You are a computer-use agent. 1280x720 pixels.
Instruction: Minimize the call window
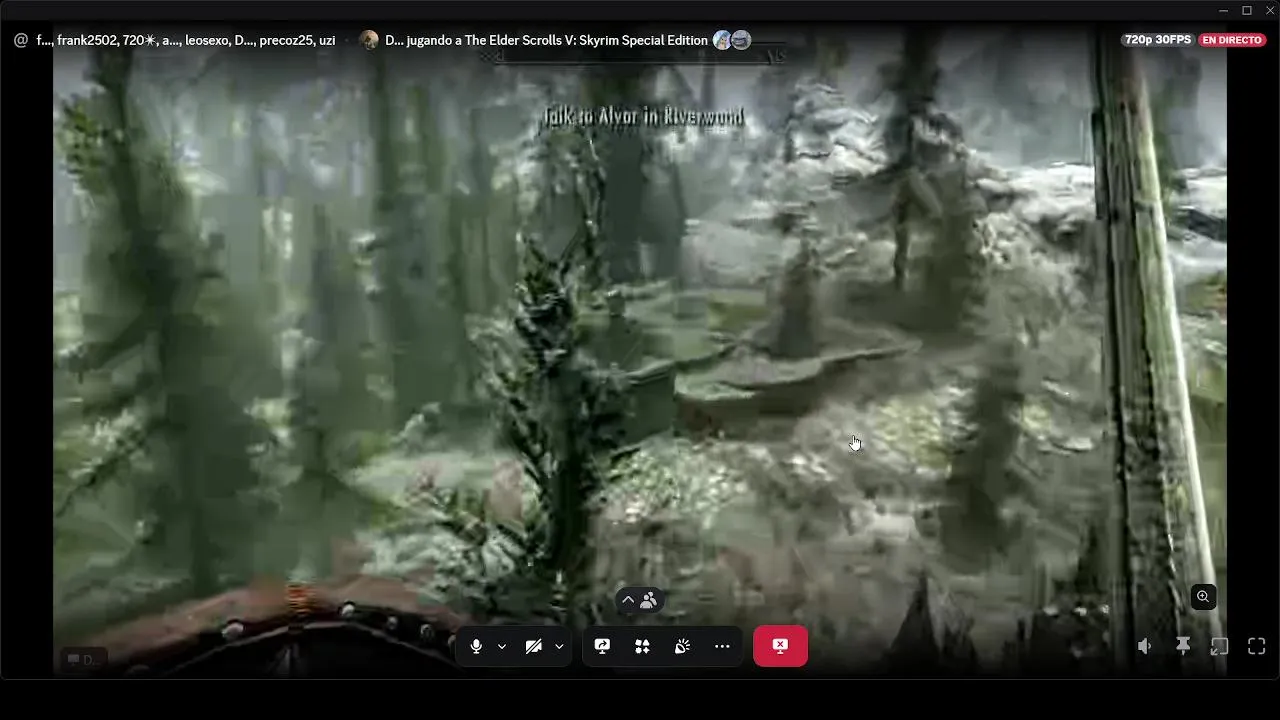point(1223,10)
